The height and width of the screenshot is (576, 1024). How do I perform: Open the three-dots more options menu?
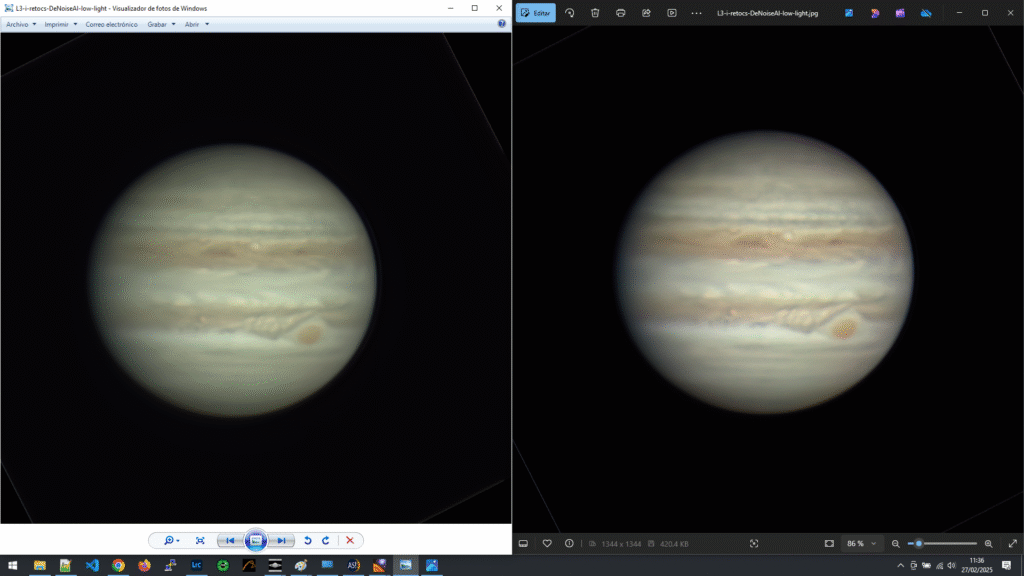(696, 13)
